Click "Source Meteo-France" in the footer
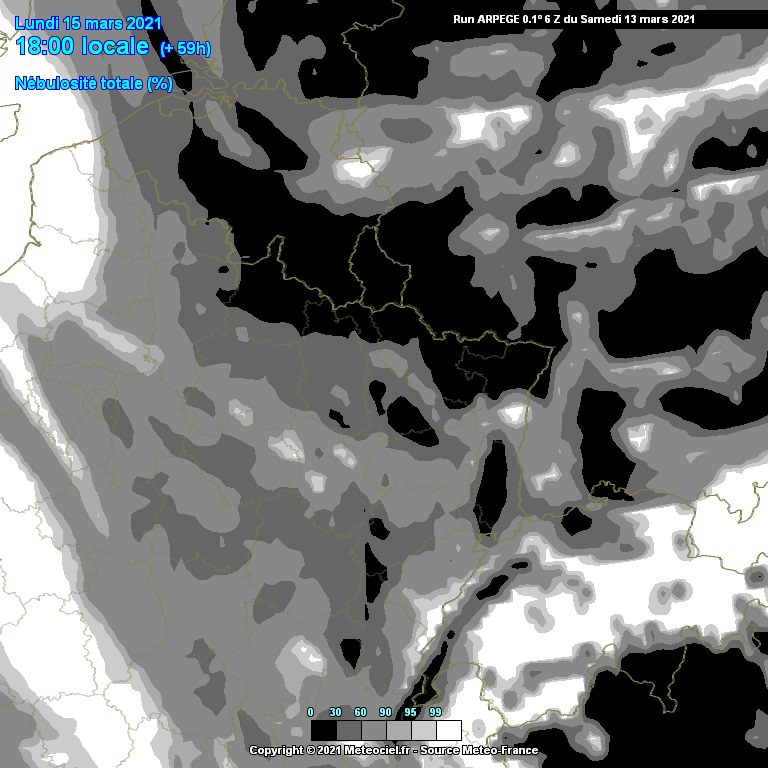Image resolution: width=768 pixels, height=768 pixels. click(x=479, y=751)
